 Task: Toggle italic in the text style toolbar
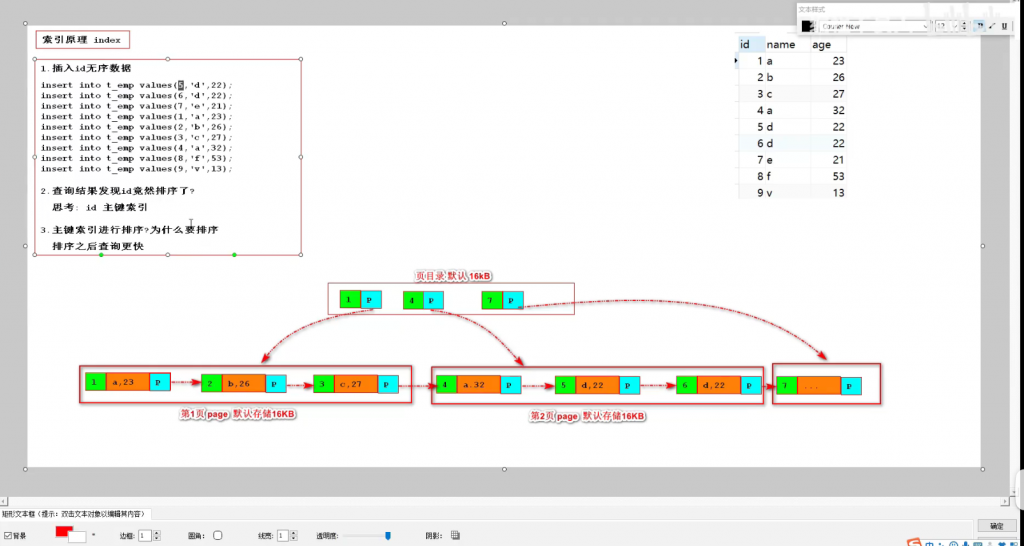[x=991, y=26]
